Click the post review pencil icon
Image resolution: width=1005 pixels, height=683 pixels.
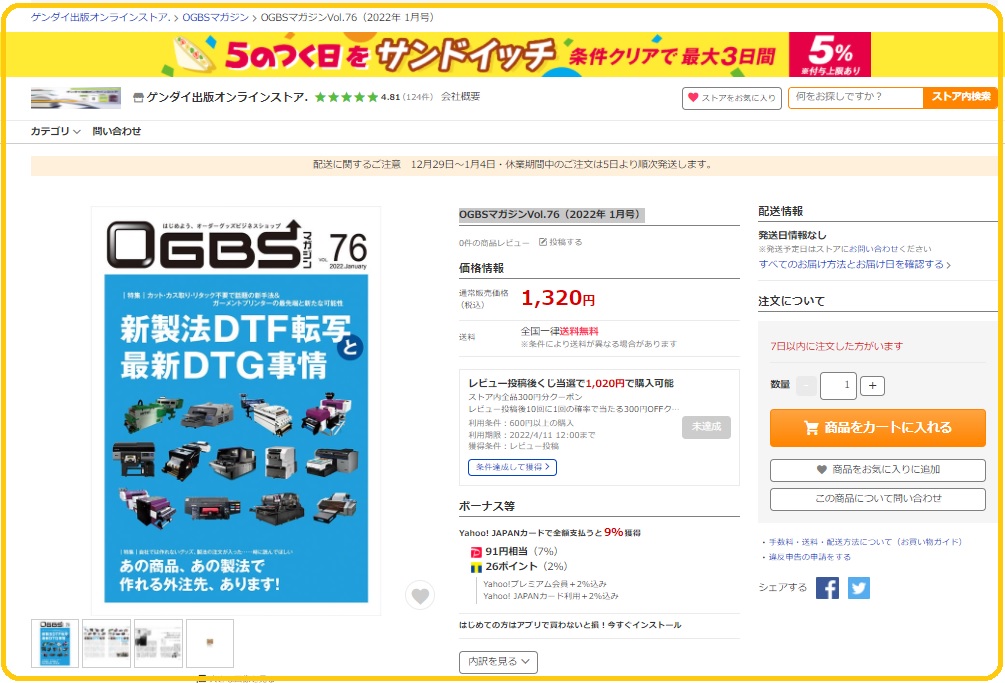(x=543, y=242)
